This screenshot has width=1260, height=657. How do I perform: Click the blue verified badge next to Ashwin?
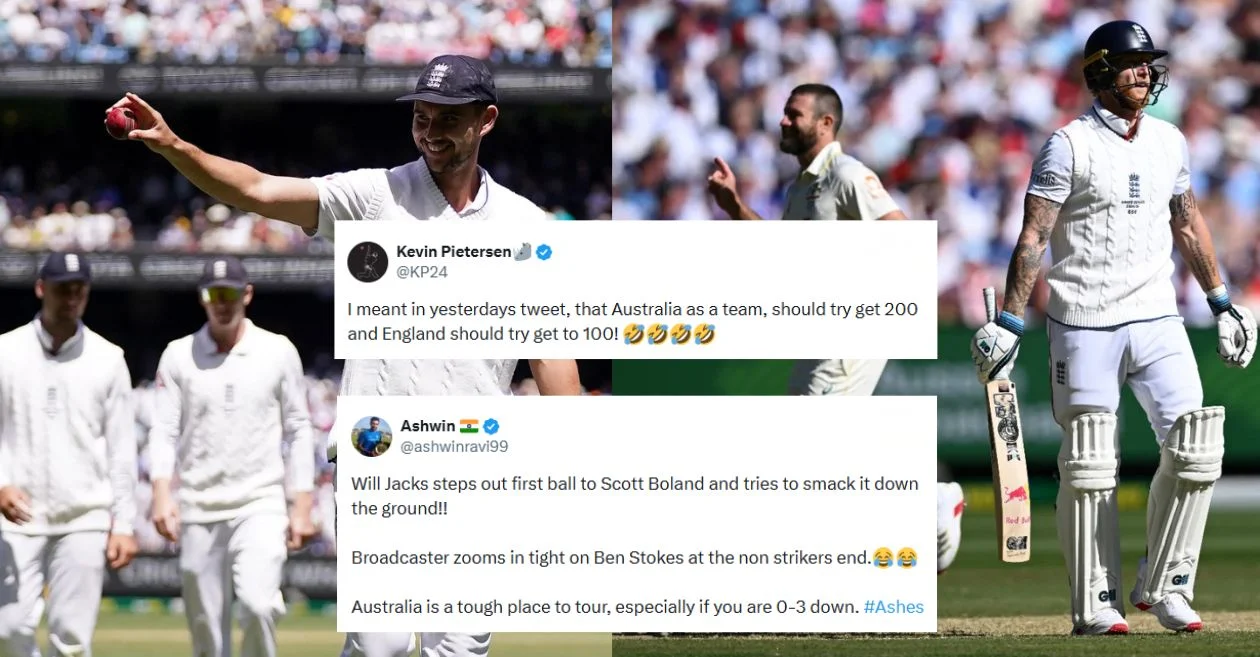[x=491, y=426]
